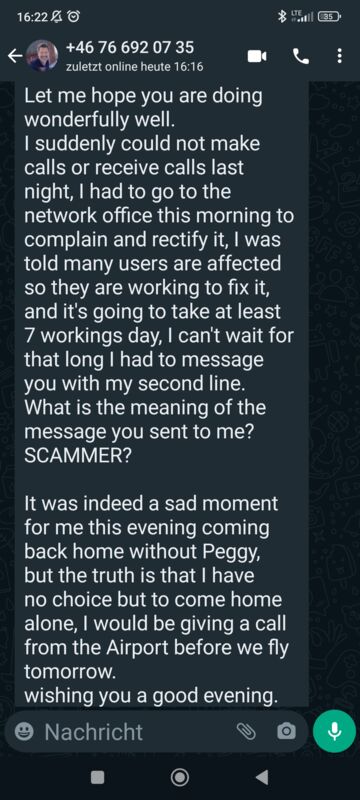Open the contact's profile picture
The height and width of the screenshot is (800, 360).
[x=42, y=56]
